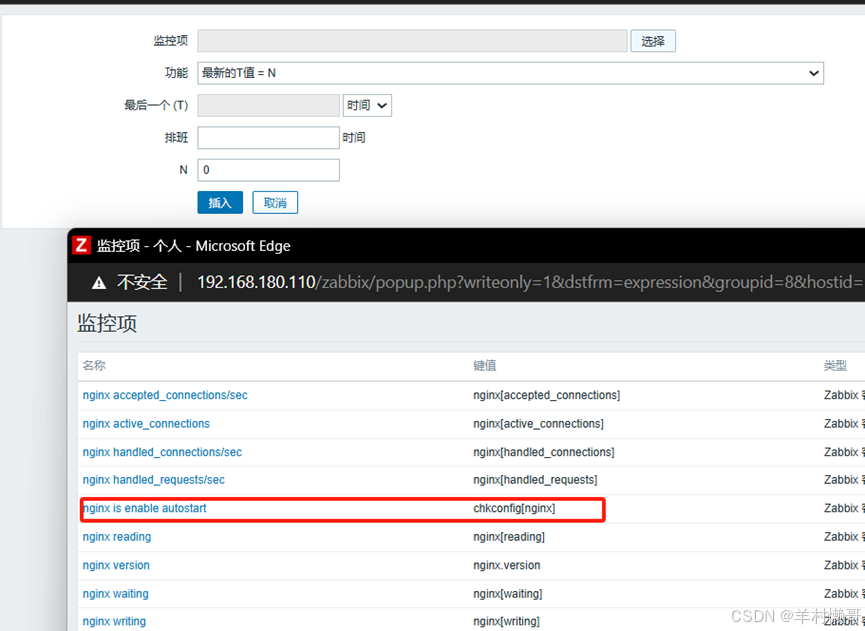Click the 键值 column header
This screenshot has height=631, width=865.
click(x=484, y=366)
